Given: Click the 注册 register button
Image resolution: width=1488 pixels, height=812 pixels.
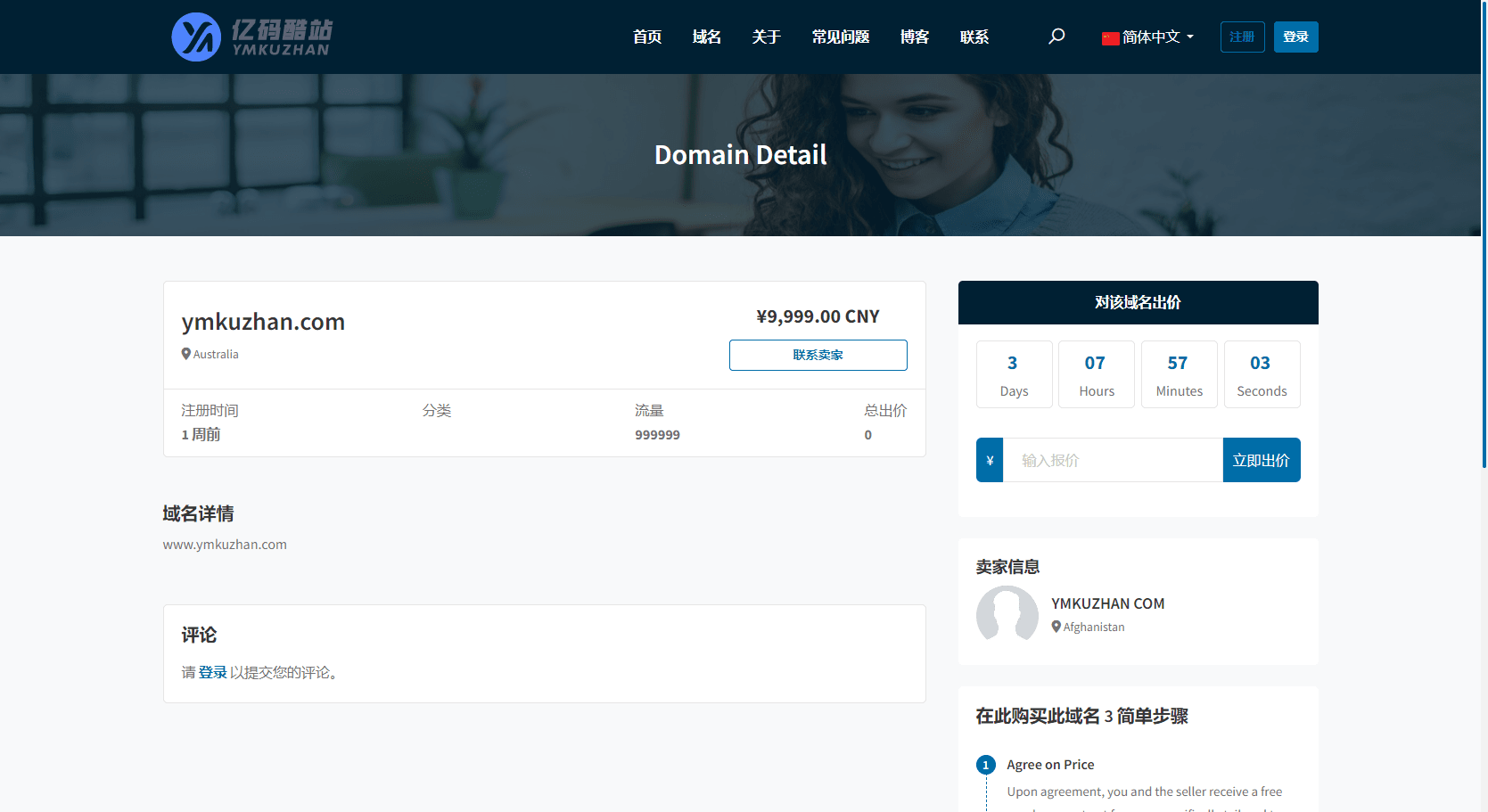Looking at the screenshot, I should pyautogui.click(x=1243, y=37).
